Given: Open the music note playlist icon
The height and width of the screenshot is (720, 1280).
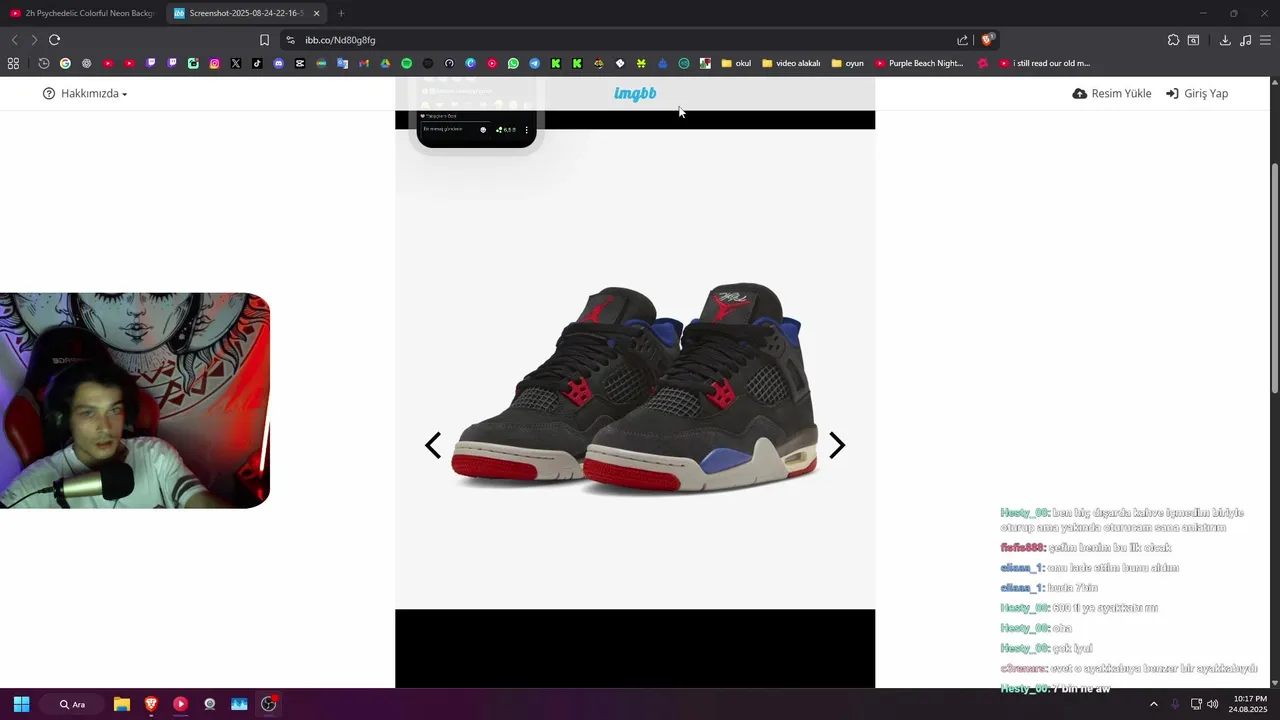Looking at the screenshot, I should (x=1245, y=40).
